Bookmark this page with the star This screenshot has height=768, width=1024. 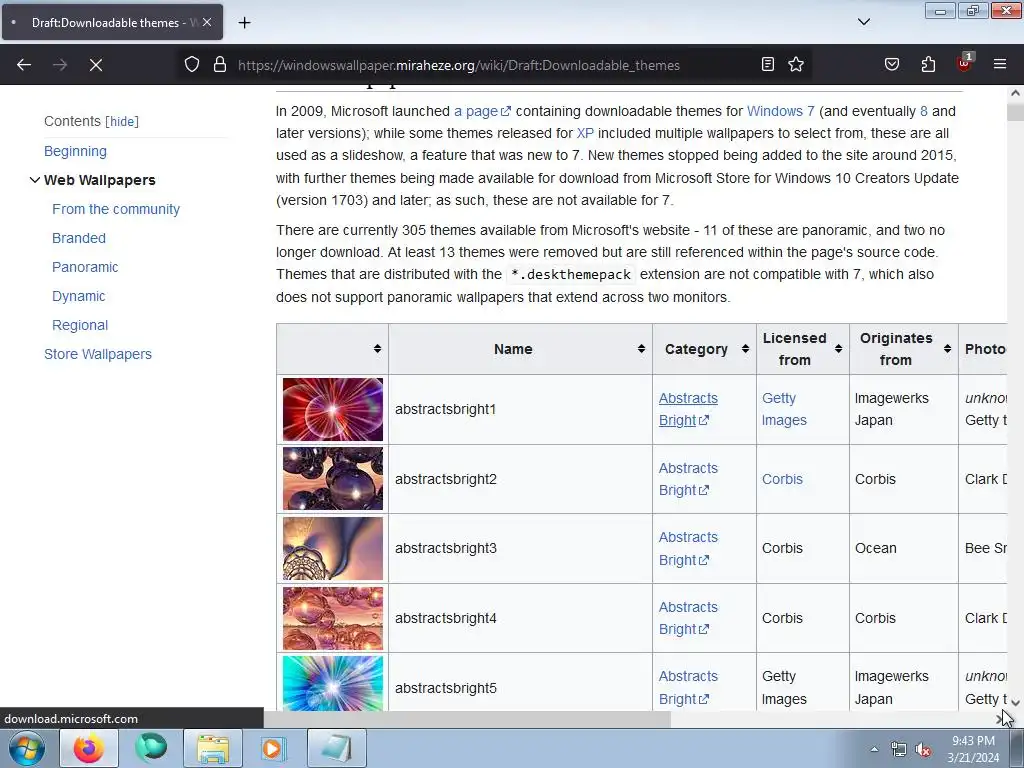tap(795, 64)
